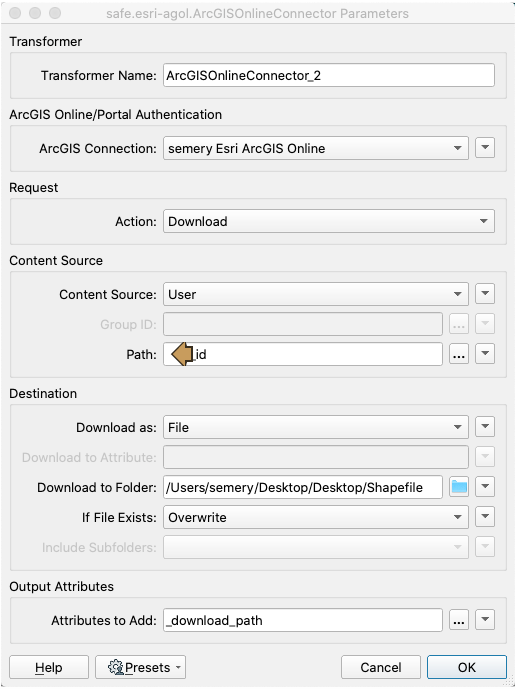The image size is (516, 689).
Task: Expand the ArcGIS Connection dropdown
Action: (316, 148)
